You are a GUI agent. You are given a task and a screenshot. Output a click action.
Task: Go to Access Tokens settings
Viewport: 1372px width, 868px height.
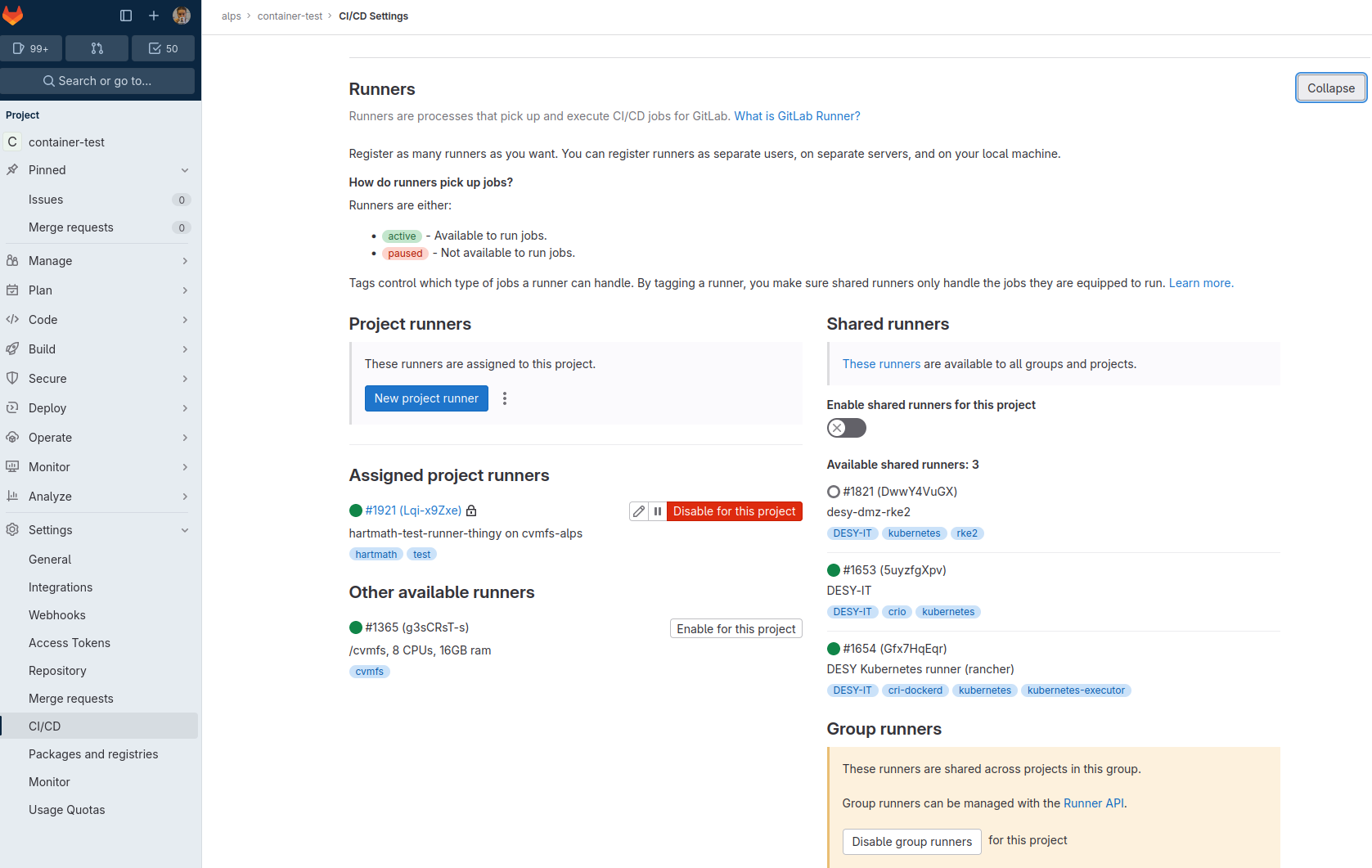click(70, 643)
